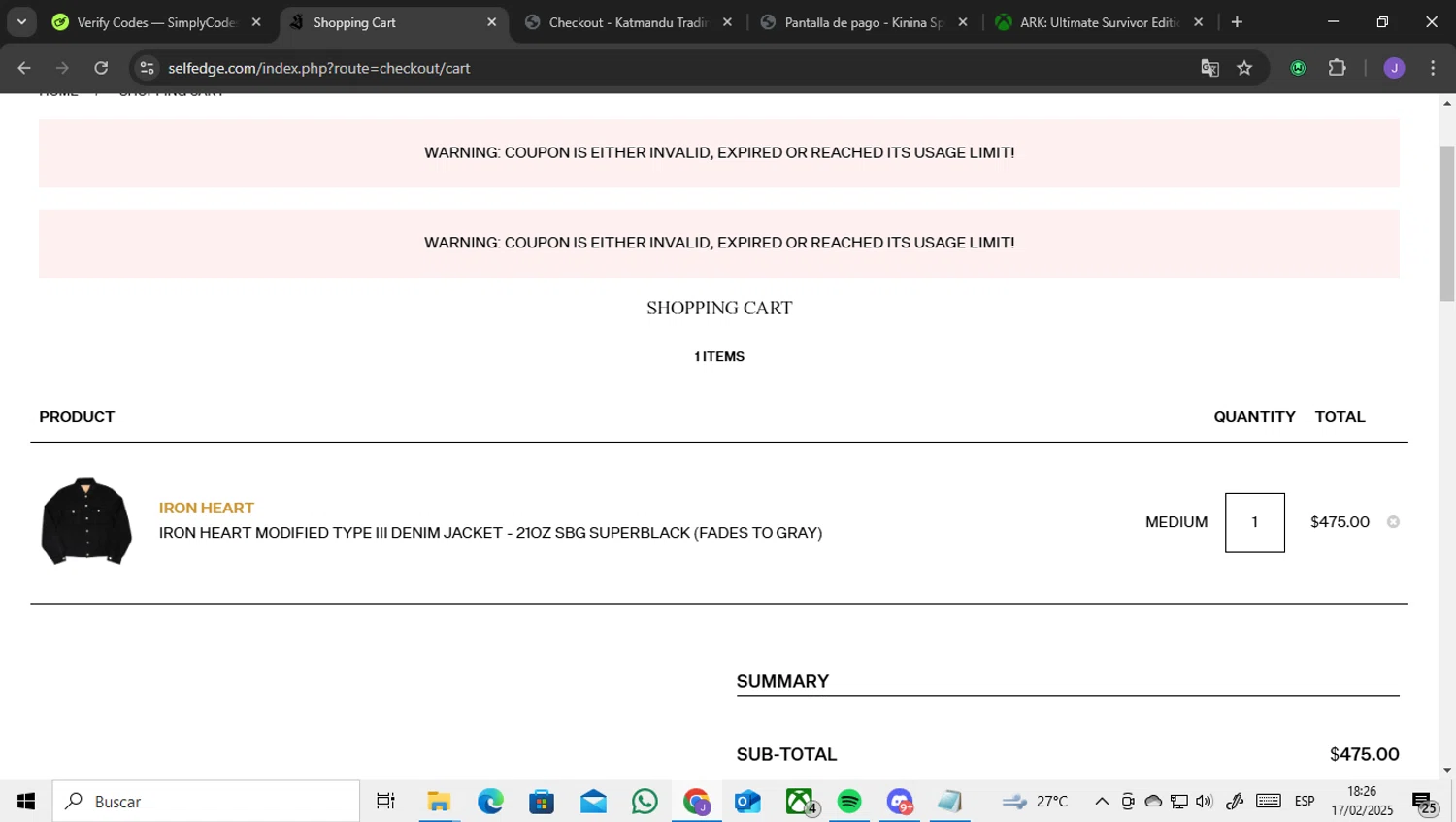Close the Shopping Cart tab
The width and height of the screenshot is (1456, 822).
pos(491,22)
